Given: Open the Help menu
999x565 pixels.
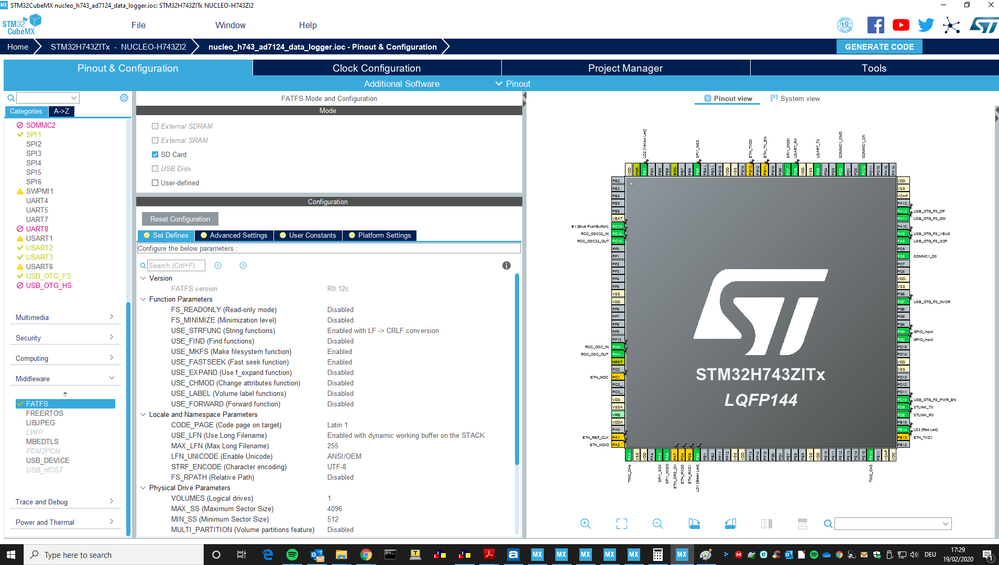Looking at the screenshot, I should click(x=308, y=25).
